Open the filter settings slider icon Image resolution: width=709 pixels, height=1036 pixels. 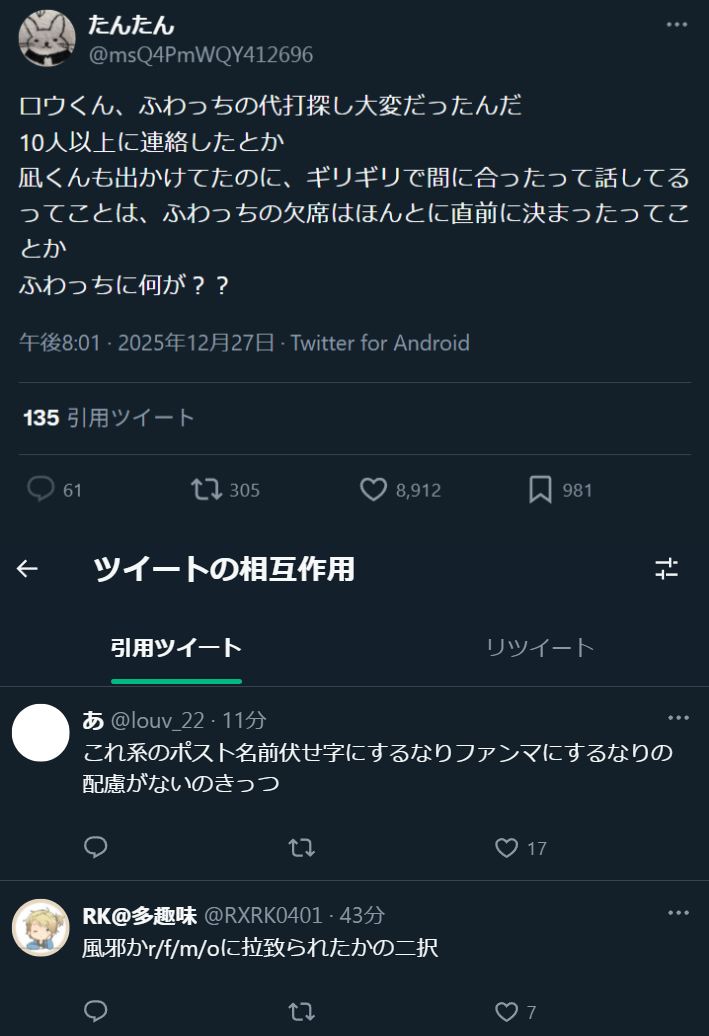point(667,569)
